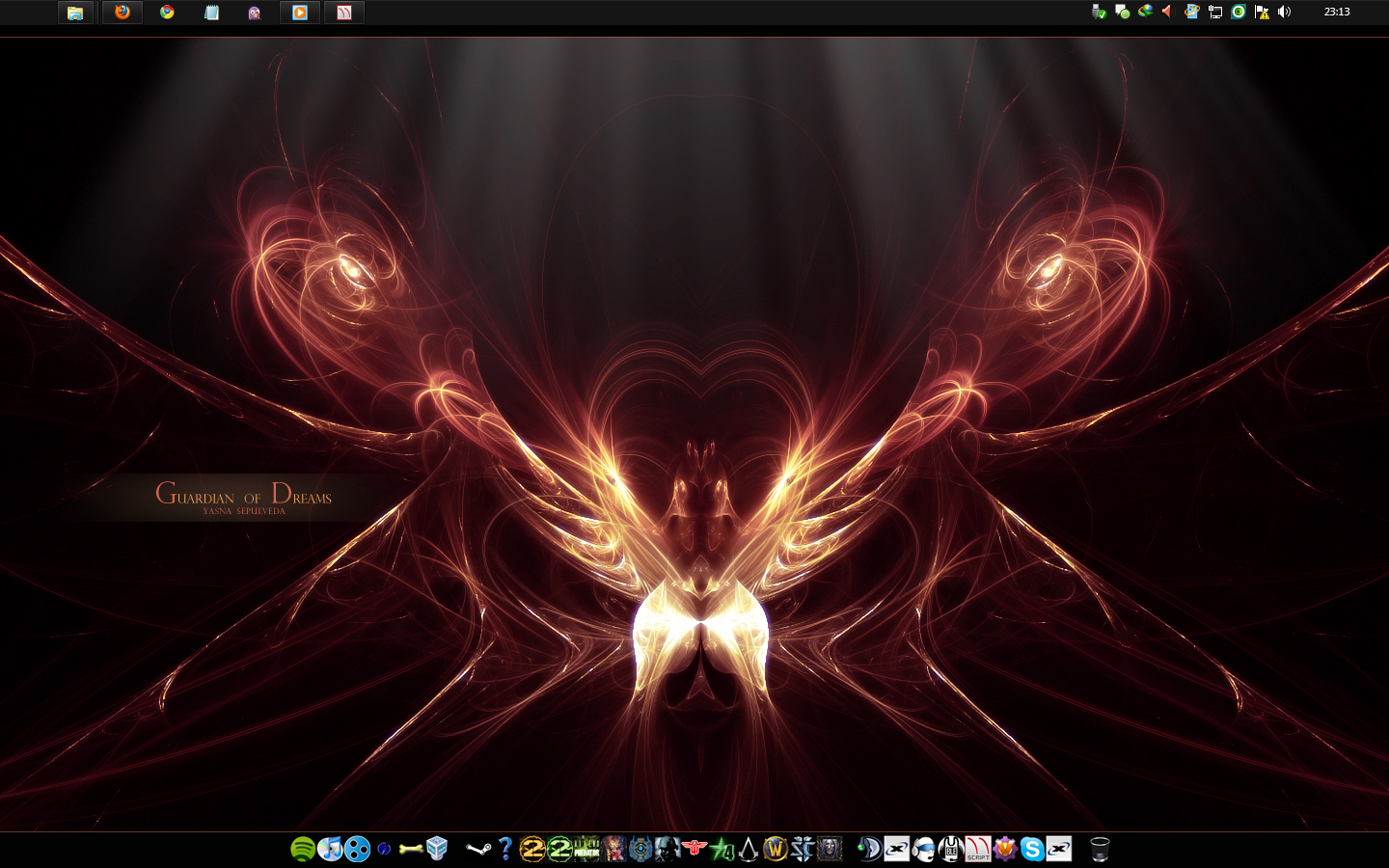Open the messenger tray icon with green status

pos(1122,12)
